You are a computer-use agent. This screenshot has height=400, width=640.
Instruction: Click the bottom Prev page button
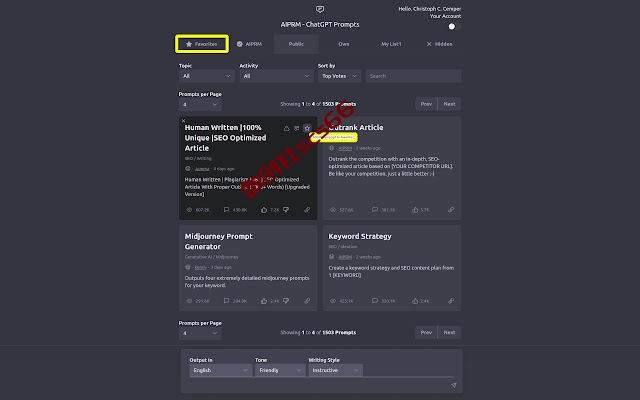click(x=426, y=333)
